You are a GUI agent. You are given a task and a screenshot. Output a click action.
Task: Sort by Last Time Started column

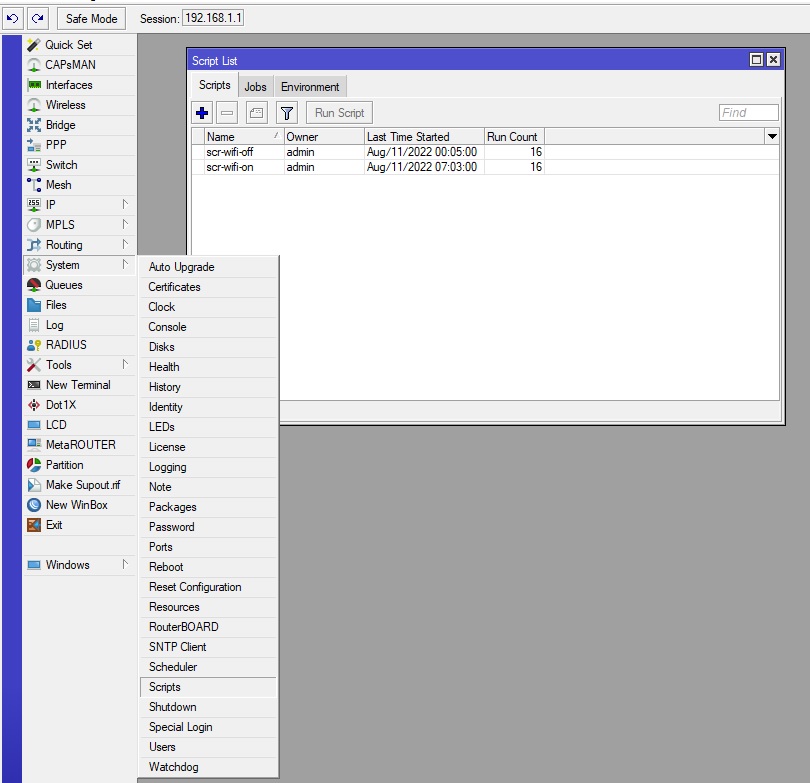[424, 137]
